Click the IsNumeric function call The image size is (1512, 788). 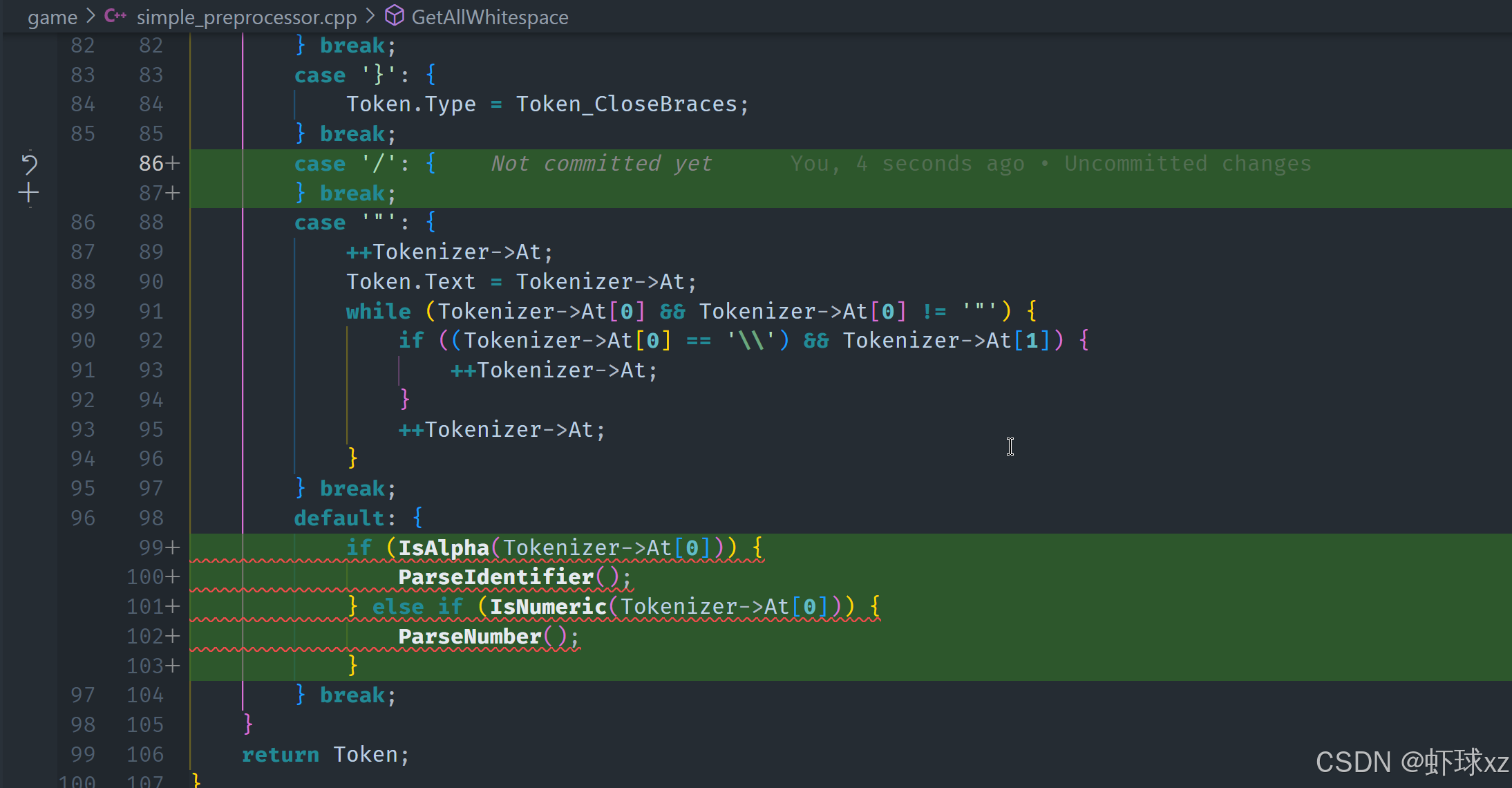click(x=547, y=607)
